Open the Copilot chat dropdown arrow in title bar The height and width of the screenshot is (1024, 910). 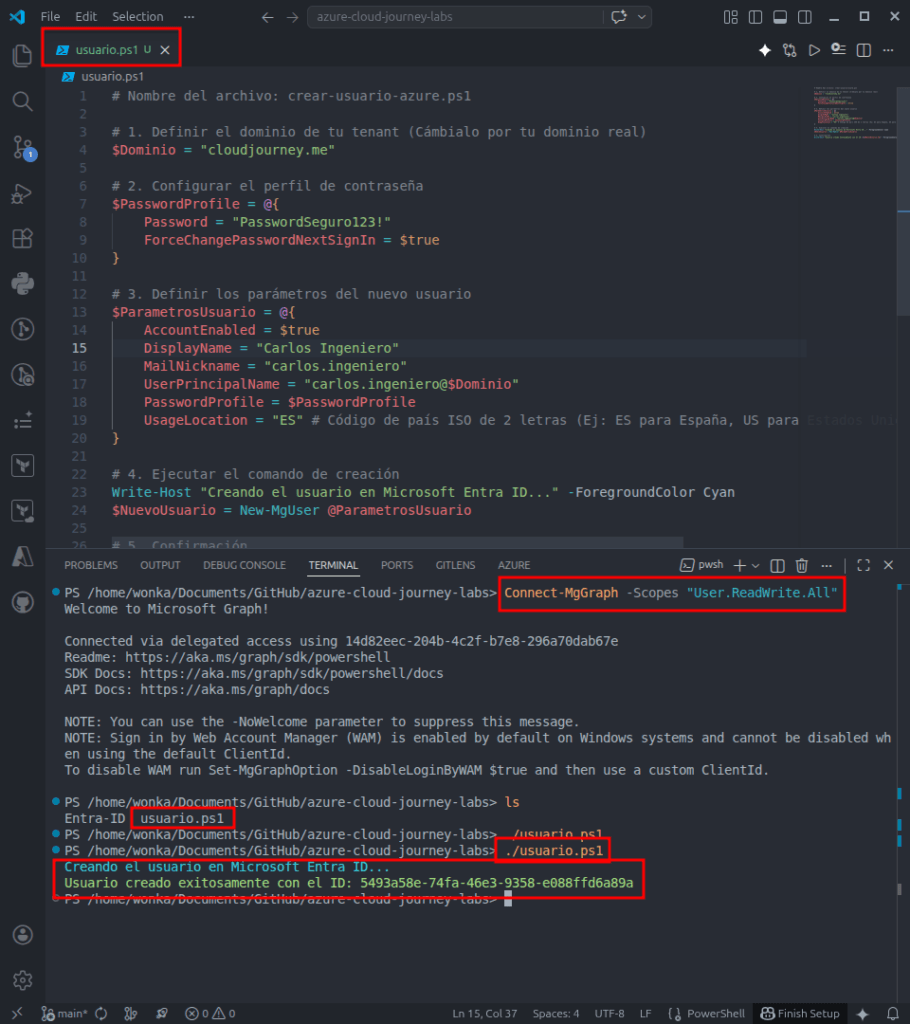[641, 17]
